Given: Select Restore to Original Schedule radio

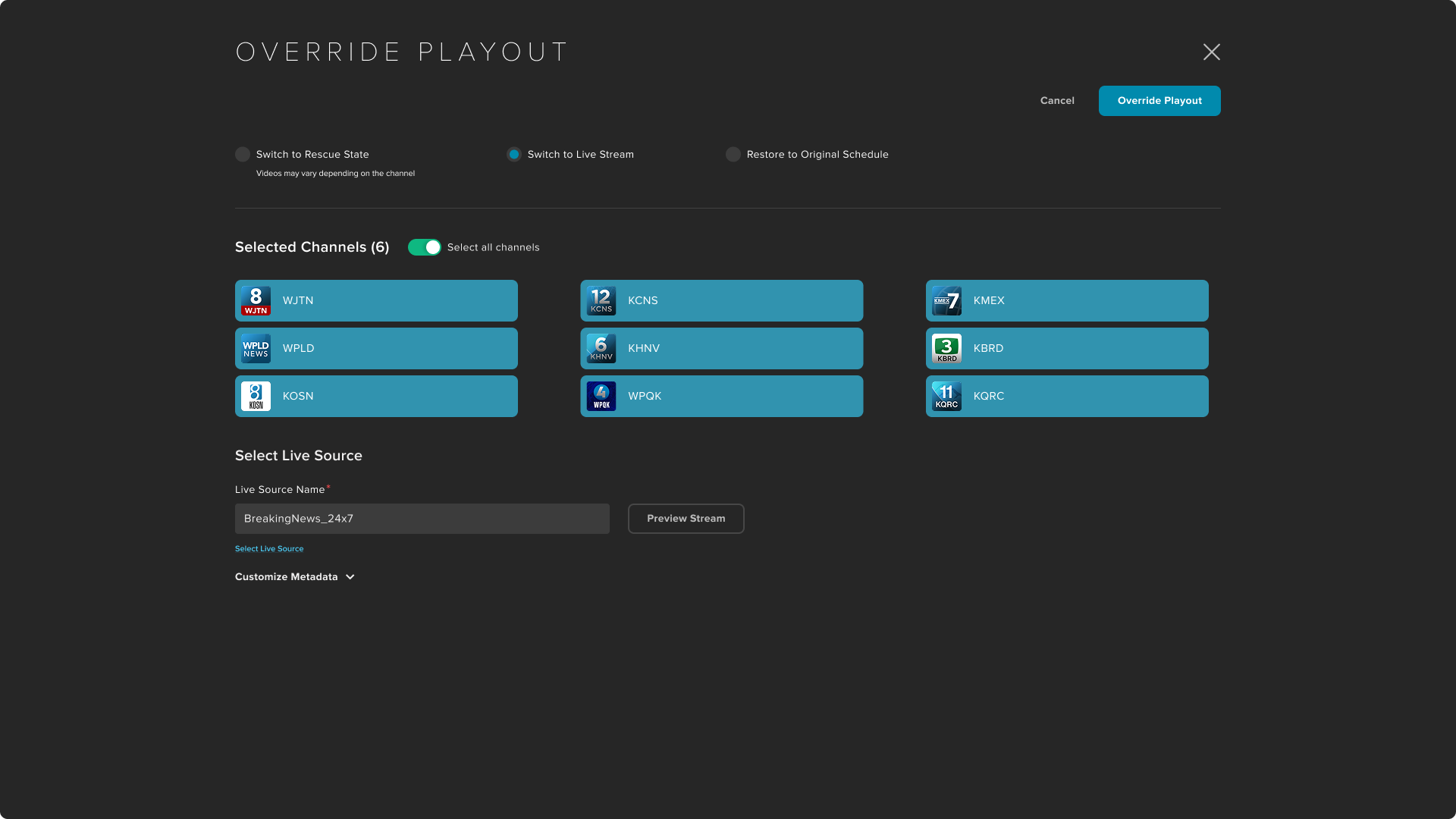Looking at the screenshot, I should 733,155.
